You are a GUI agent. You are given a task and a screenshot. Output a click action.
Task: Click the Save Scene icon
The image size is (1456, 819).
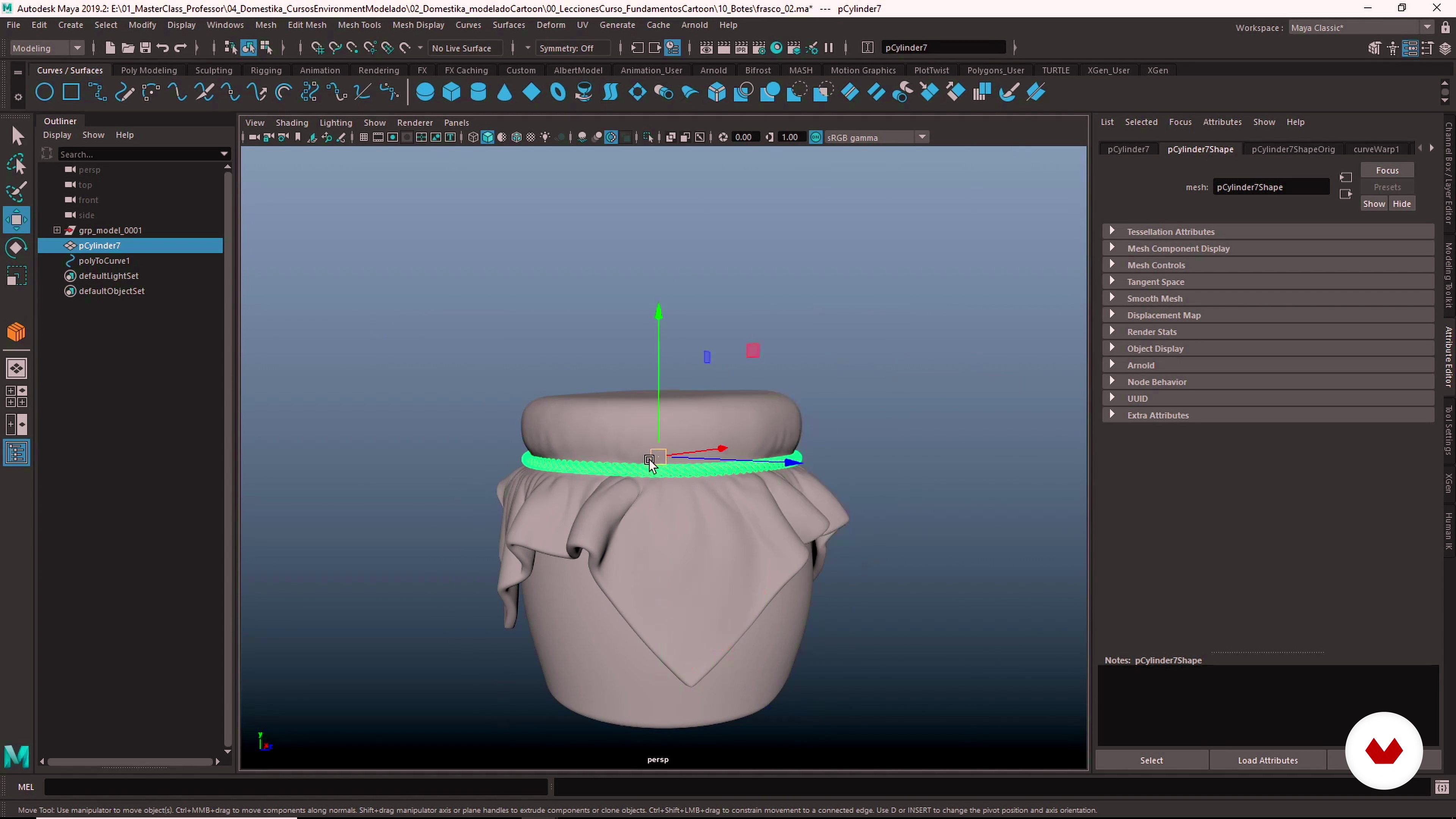tap(145, 48)
